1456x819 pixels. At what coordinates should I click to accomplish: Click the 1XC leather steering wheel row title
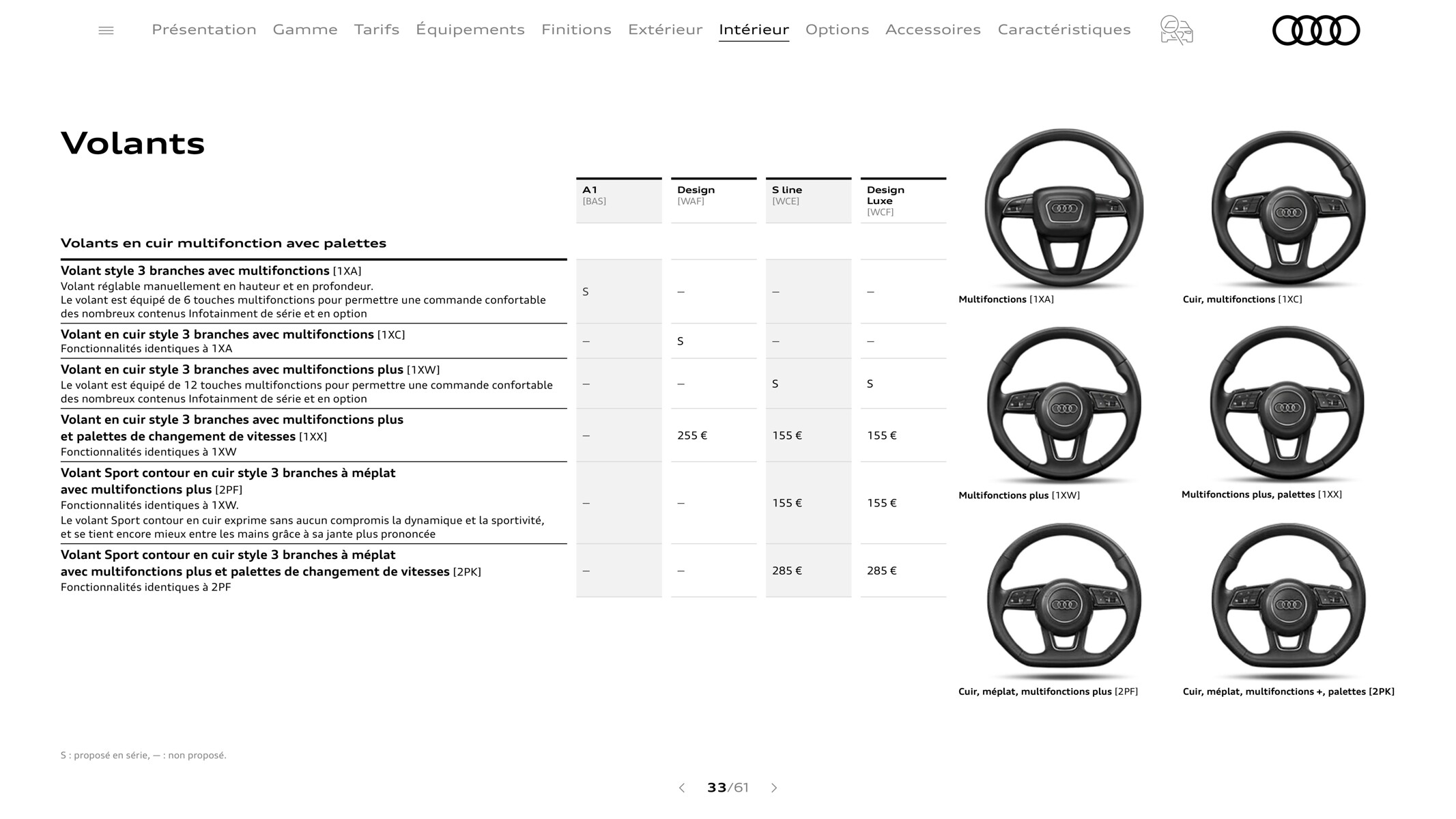(233, 334)
